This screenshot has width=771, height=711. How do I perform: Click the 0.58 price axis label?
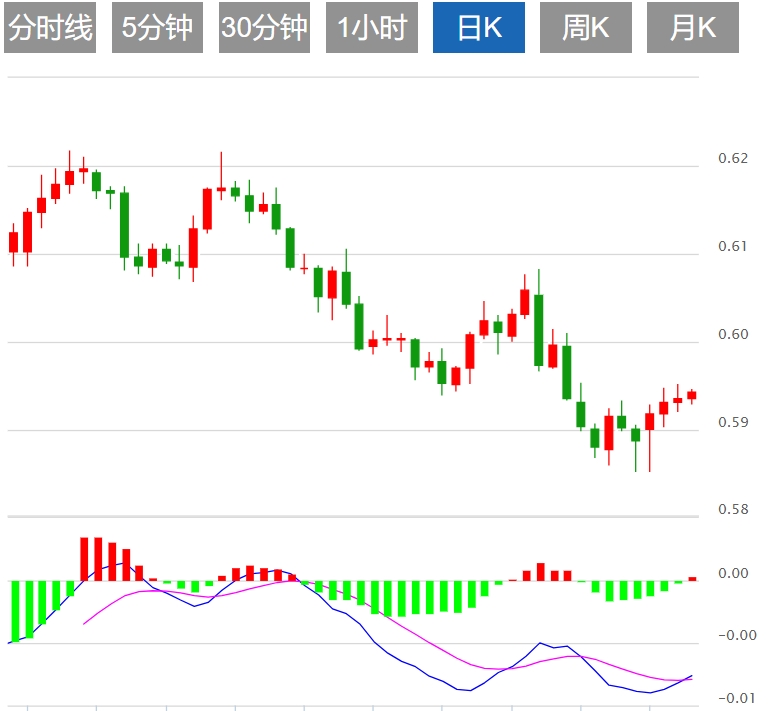733,510
